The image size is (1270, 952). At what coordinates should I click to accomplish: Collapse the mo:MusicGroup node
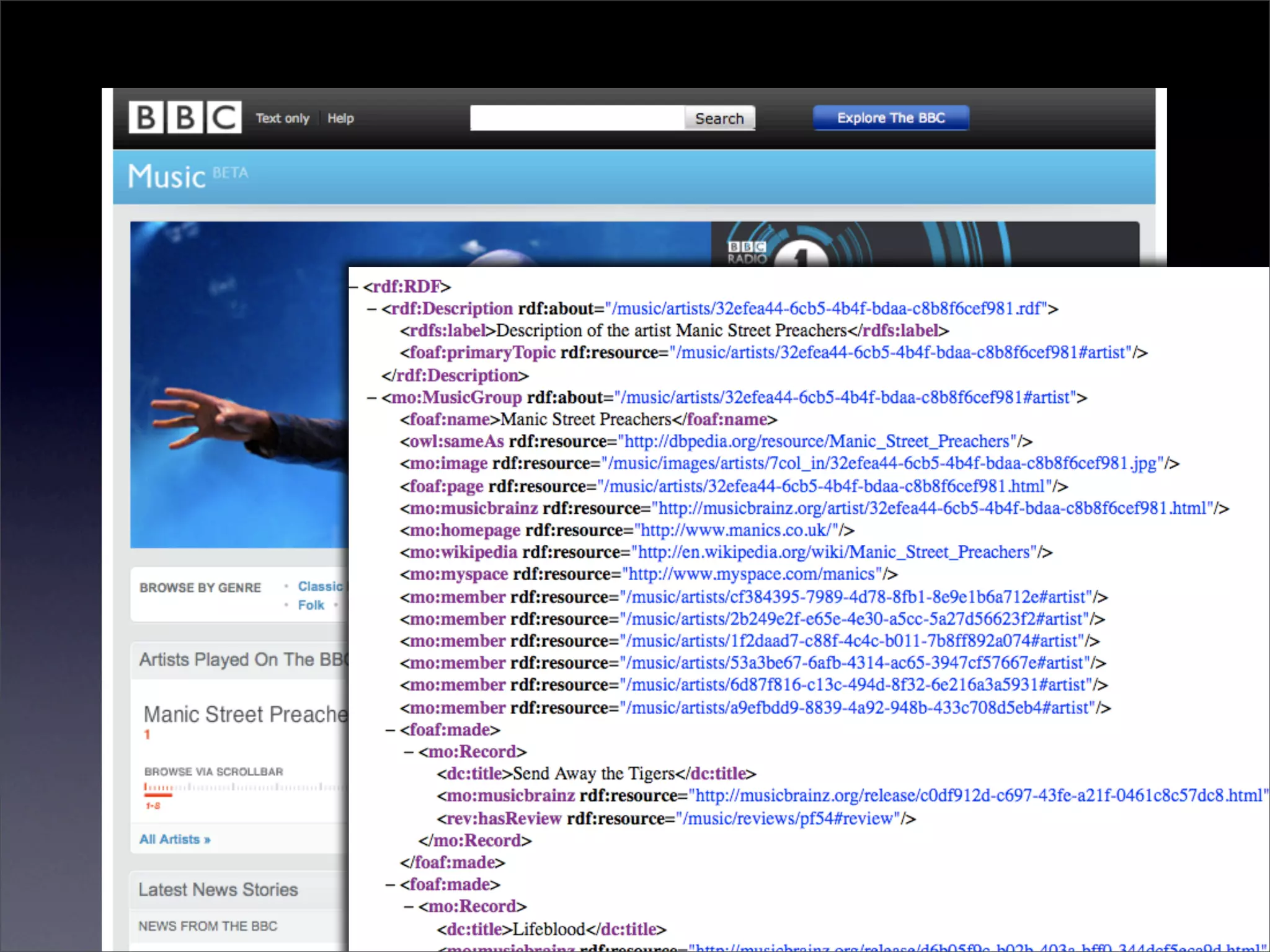click(x=372, y=398)
